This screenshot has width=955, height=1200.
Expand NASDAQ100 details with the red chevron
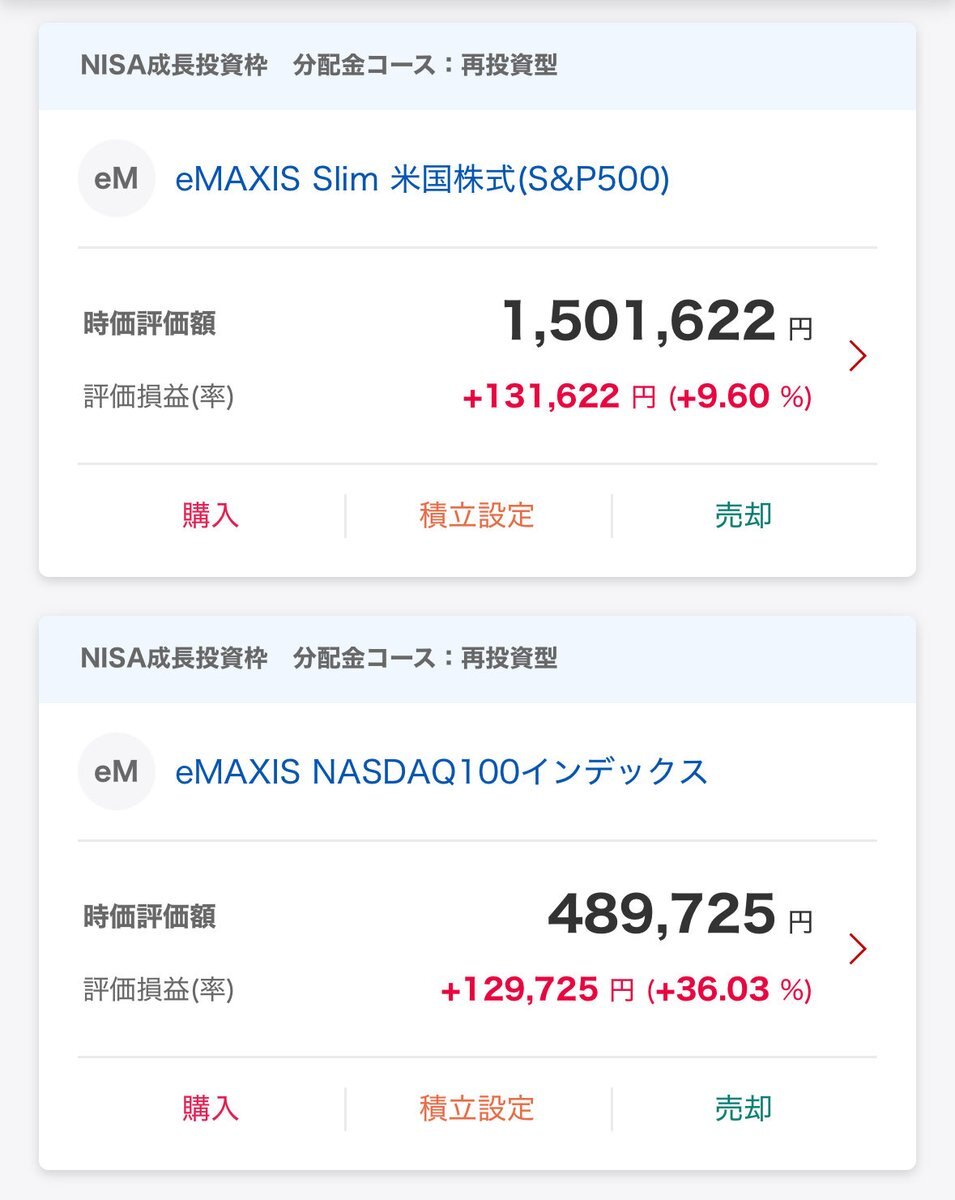point(857,949)
